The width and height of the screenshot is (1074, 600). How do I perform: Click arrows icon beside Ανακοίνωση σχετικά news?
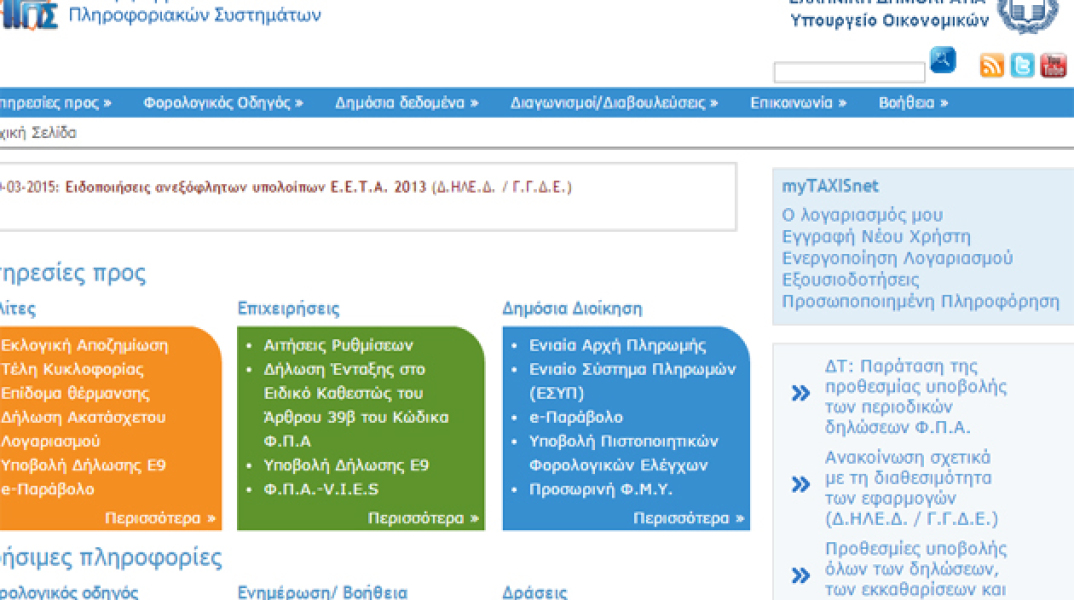pos(800,485)
